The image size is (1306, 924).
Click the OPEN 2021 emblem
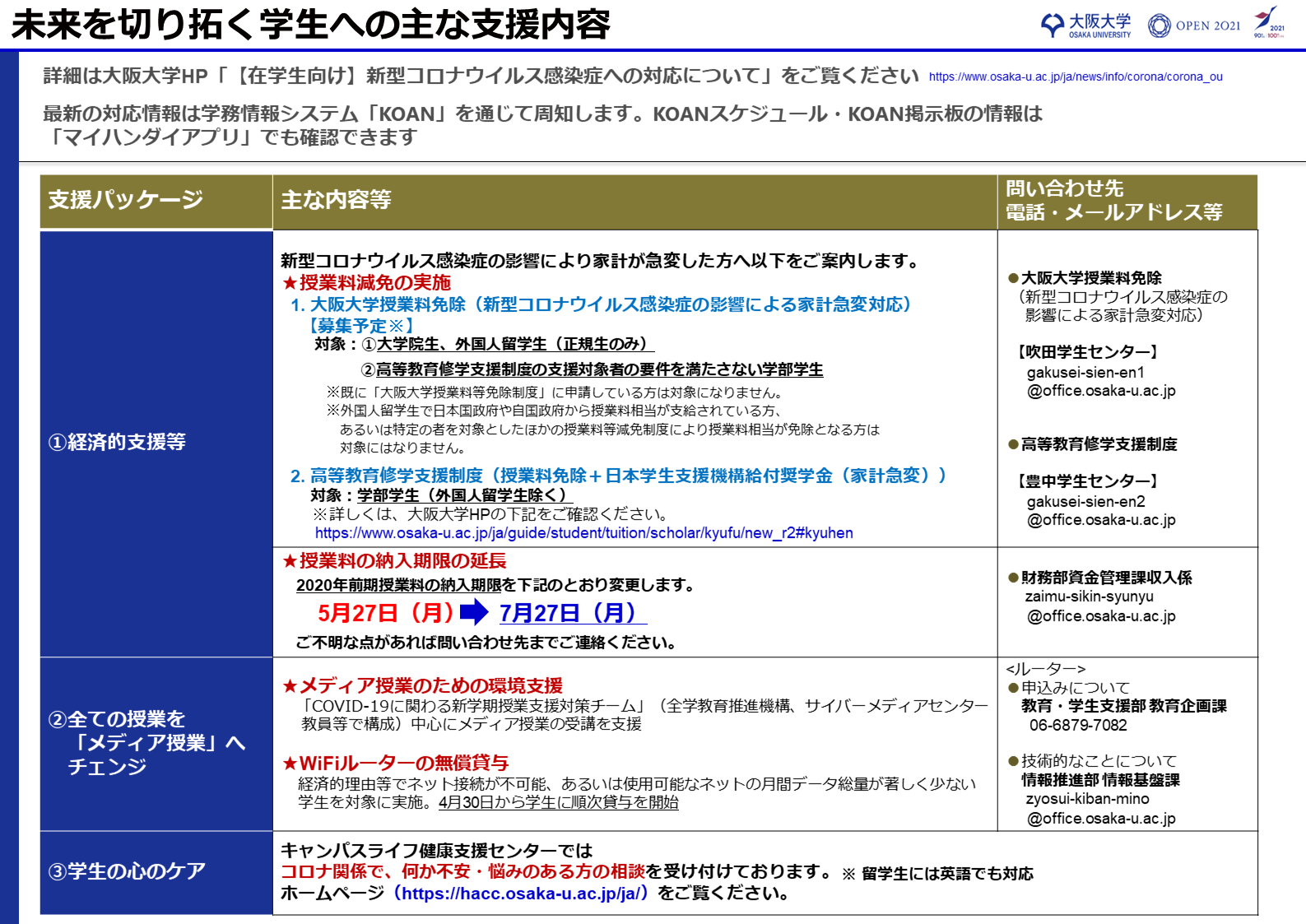pos(1193,26)
